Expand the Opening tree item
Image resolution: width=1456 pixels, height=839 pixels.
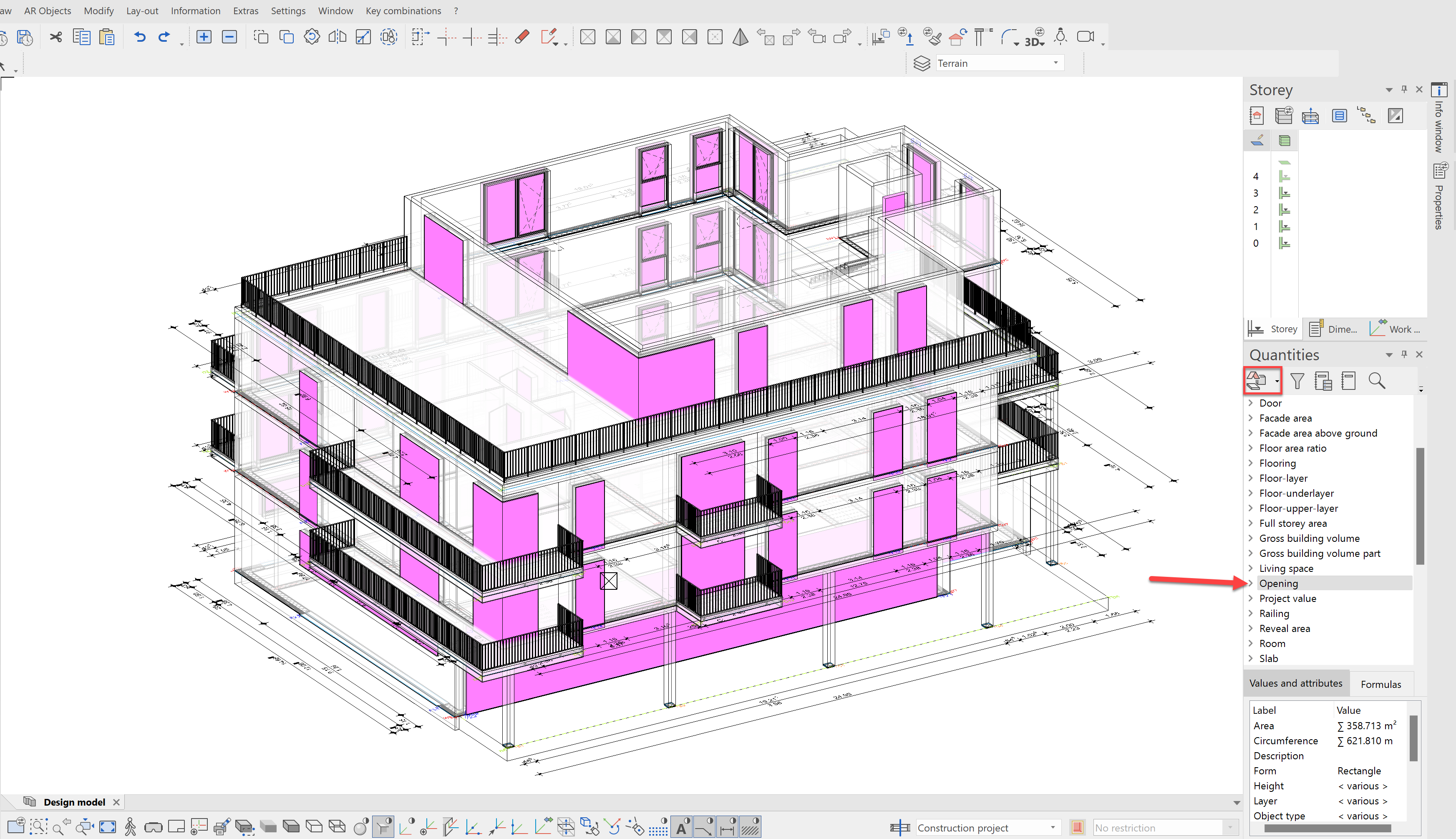pyautogui.click(x=1250, y=583)
